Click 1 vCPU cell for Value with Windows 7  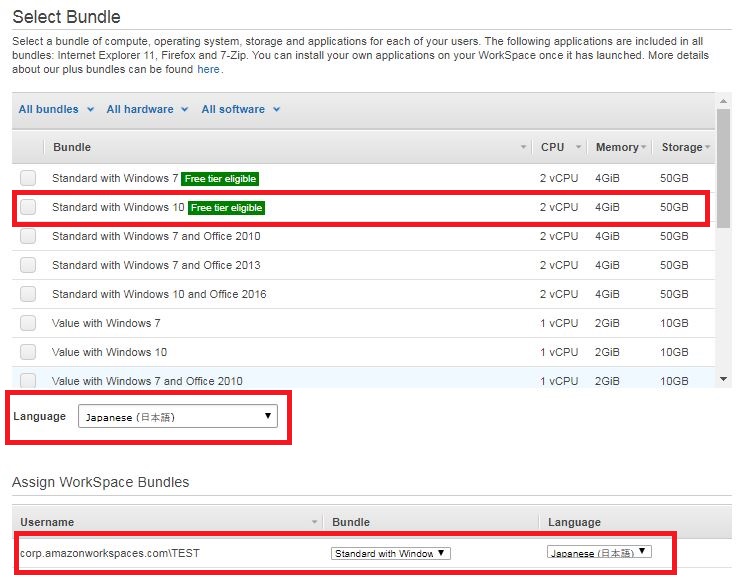(x=559, y=323)
